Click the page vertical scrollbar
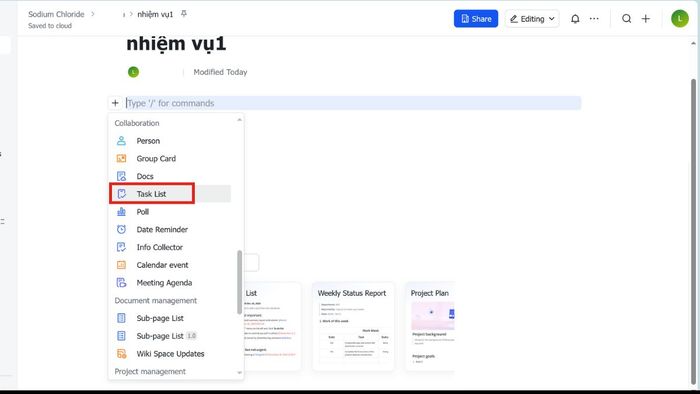 click(693, 232)
